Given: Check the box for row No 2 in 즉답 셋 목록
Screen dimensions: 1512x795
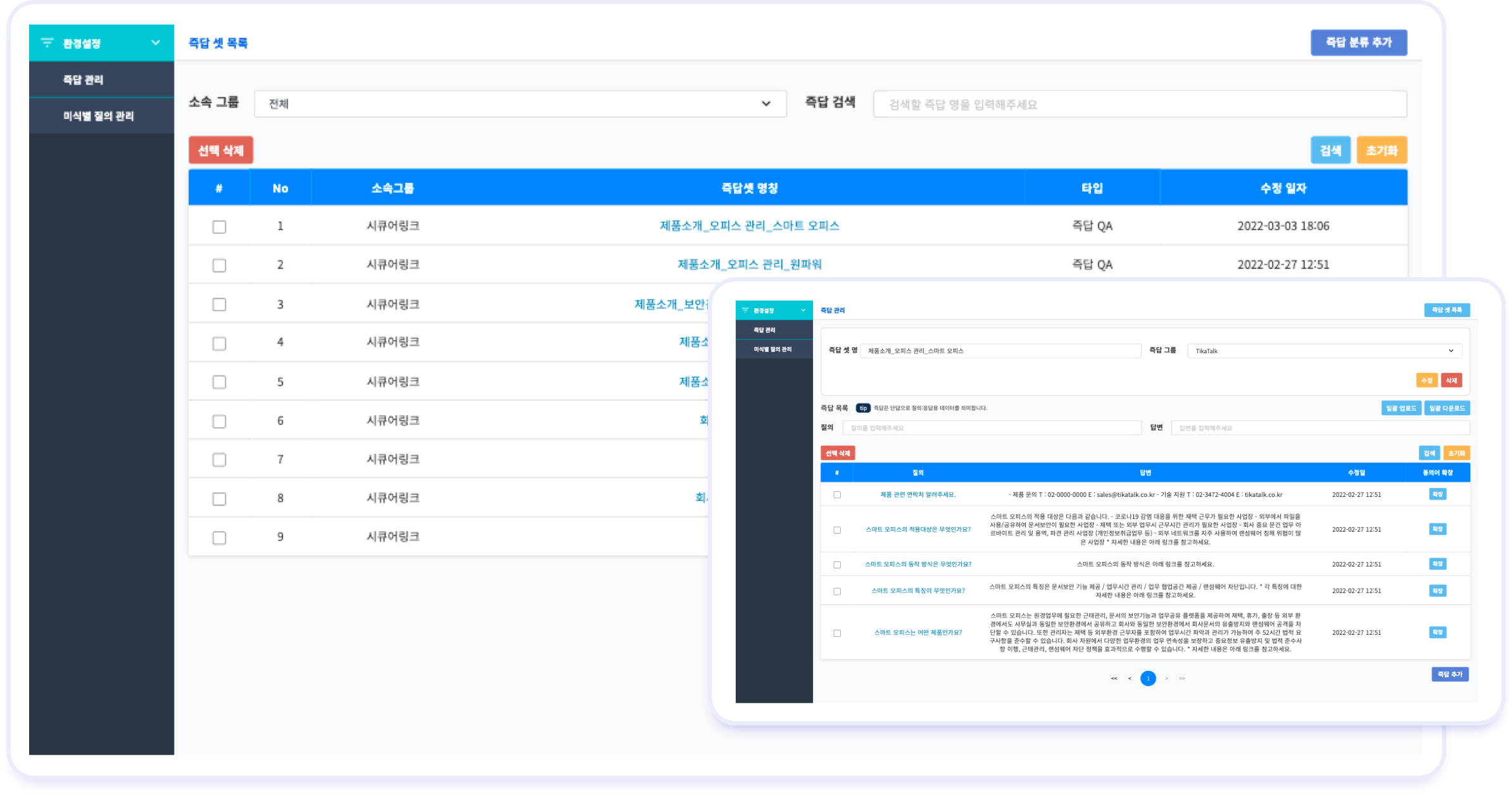Looking at the screenshot, I should click(x=219, y=265).
